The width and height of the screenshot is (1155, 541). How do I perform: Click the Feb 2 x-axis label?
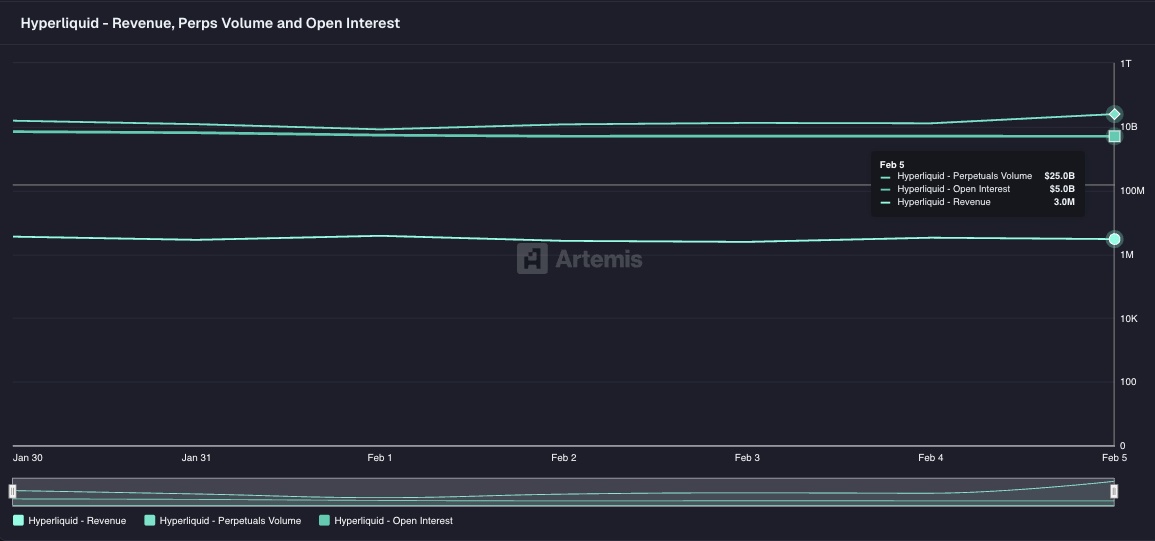[564, 458]
